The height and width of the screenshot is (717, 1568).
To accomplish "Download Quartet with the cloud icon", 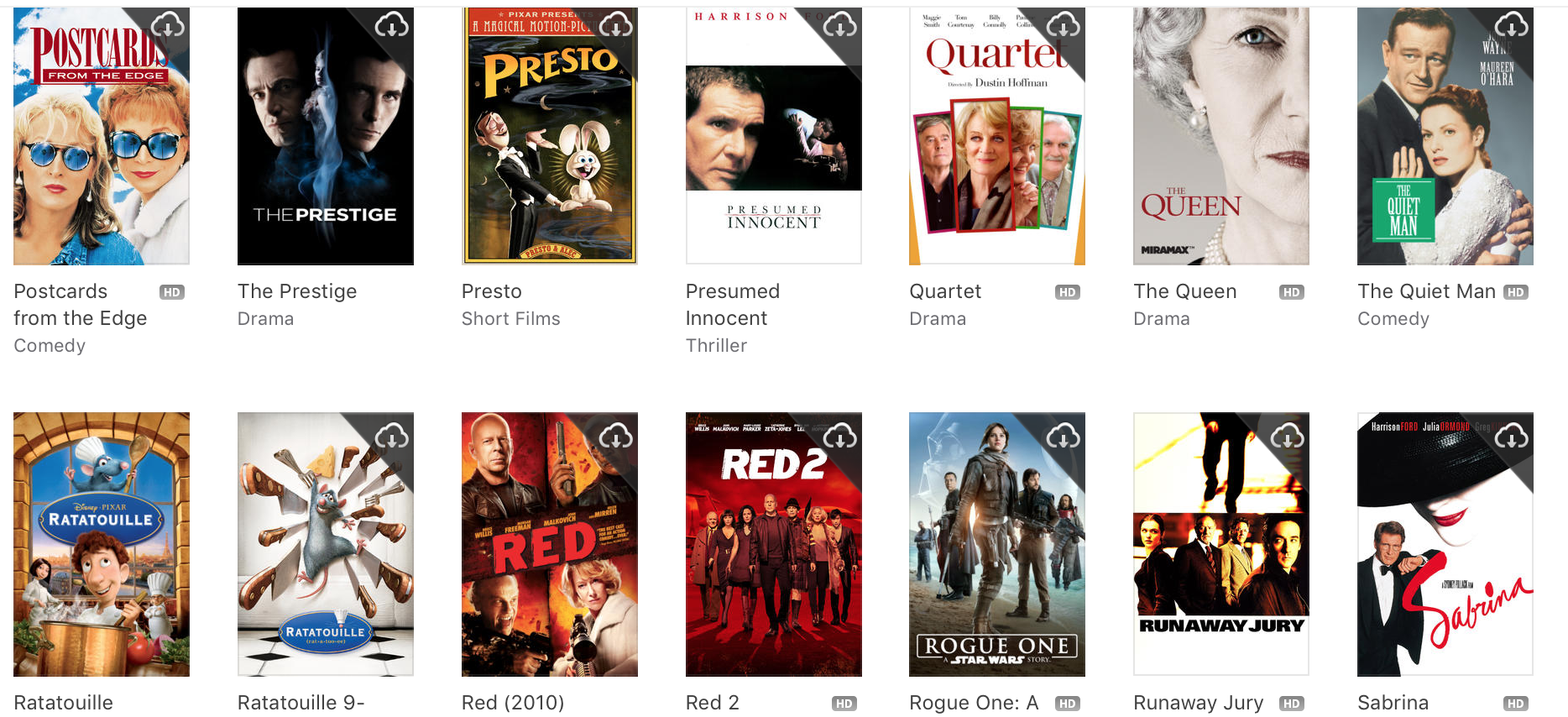I will [1064, 26].
